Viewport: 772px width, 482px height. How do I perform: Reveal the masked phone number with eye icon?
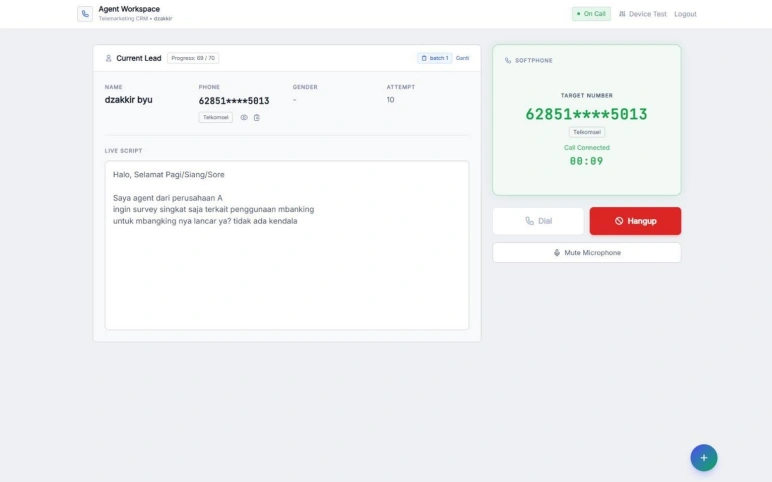244,118
